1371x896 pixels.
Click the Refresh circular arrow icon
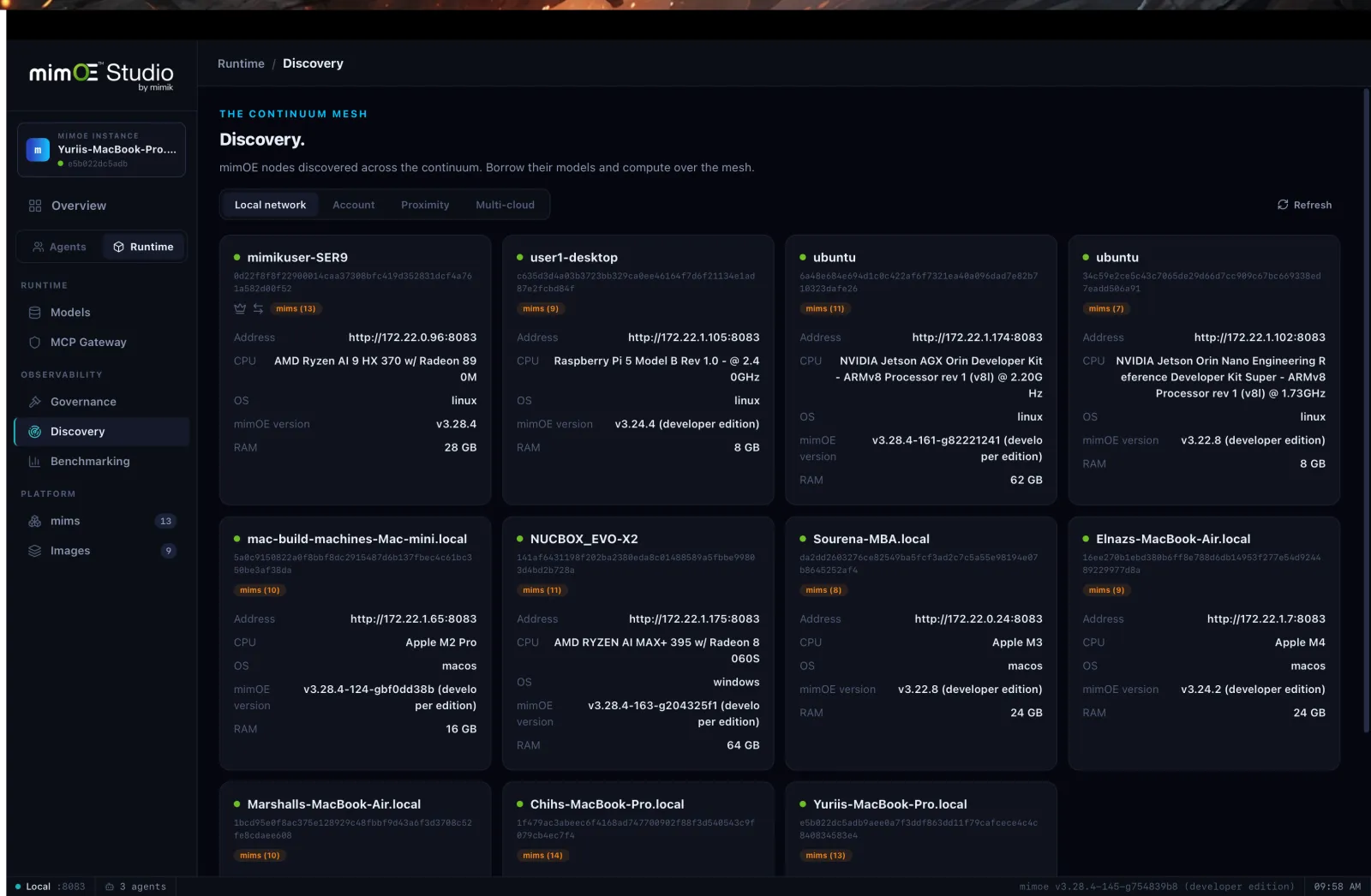pos(1283,205)
